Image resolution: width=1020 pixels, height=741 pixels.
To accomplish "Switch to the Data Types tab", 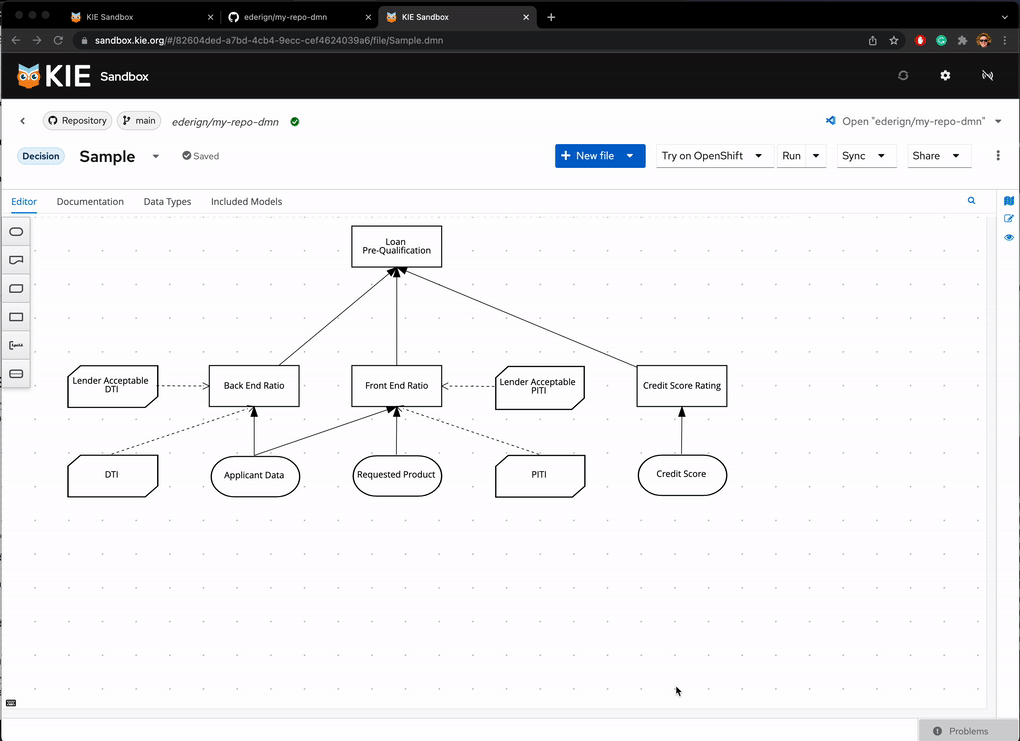I will (x=167, y=202).
